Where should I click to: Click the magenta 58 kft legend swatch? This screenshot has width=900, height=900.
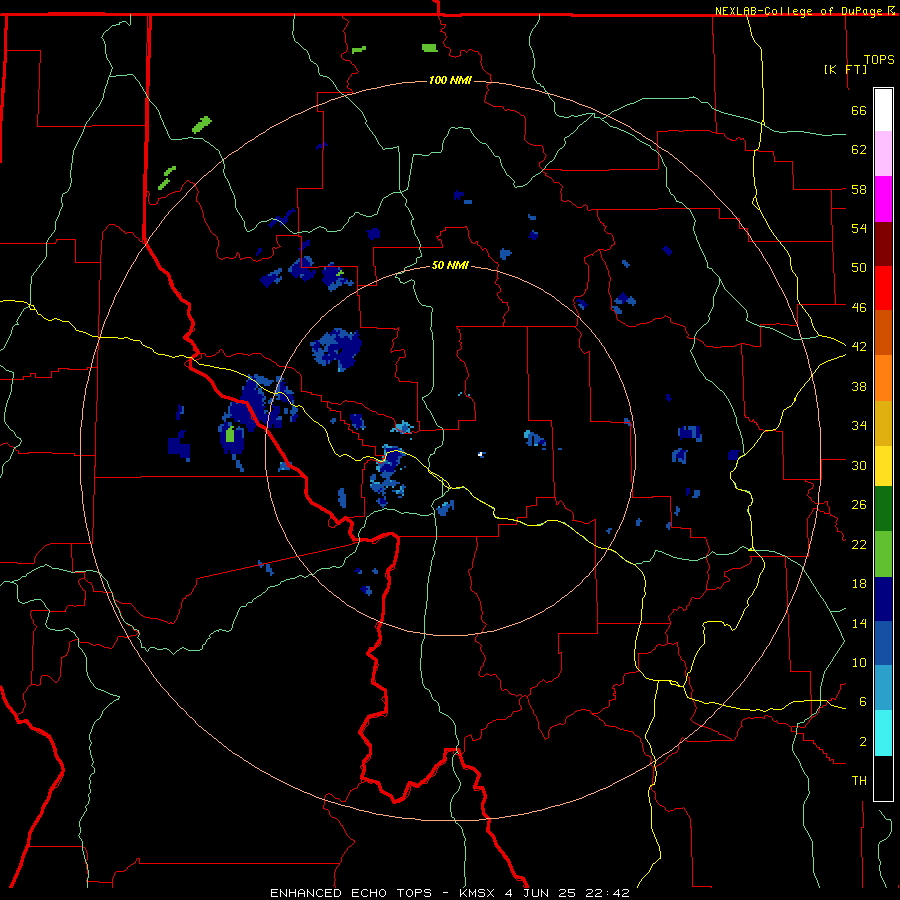[883, 199]
